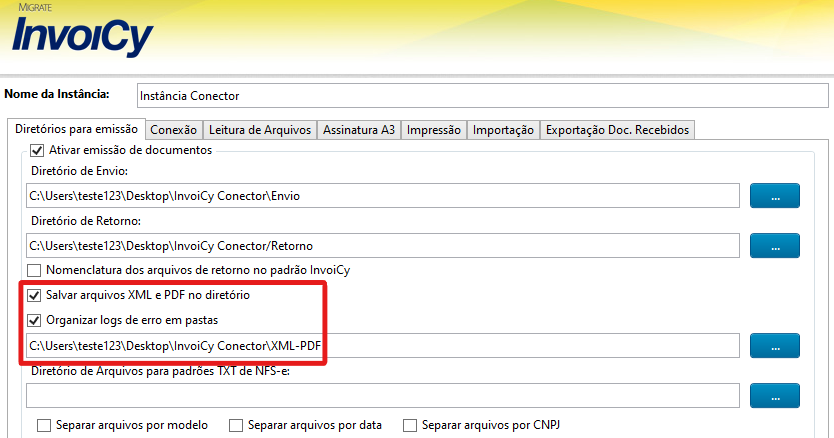
Task: Toggle Salvar arquivos XML e PDF checkbox
Action: [35, 295]
